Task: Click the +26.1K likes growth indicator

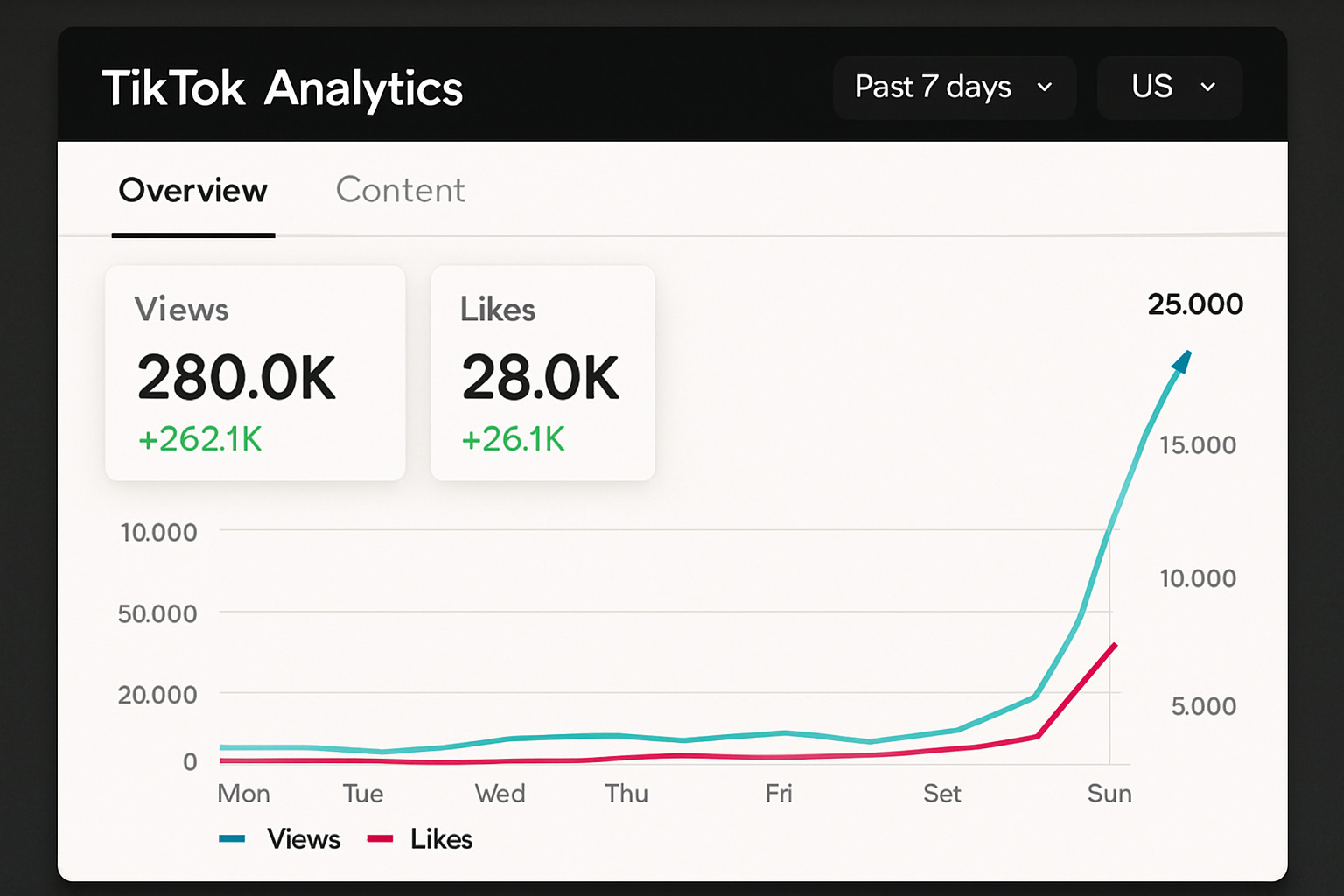Action: 513,440
